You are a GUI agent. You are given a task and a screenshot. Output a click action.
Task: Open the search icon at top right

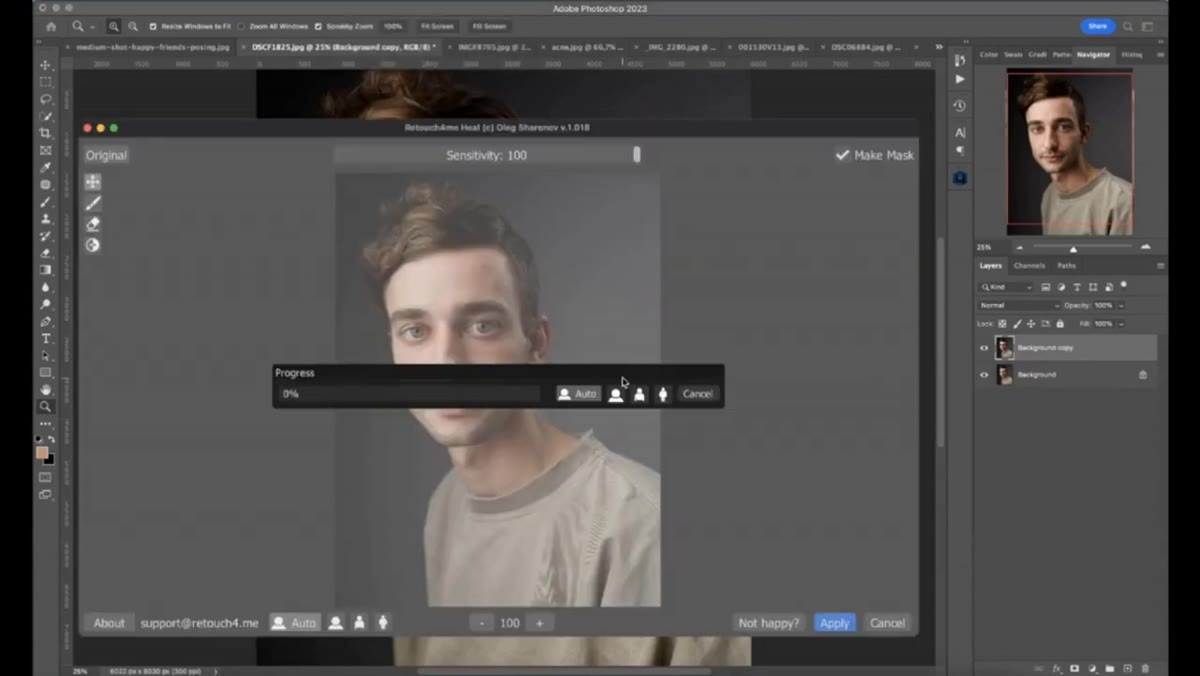pyautogui.click(x=1128, y=26)
